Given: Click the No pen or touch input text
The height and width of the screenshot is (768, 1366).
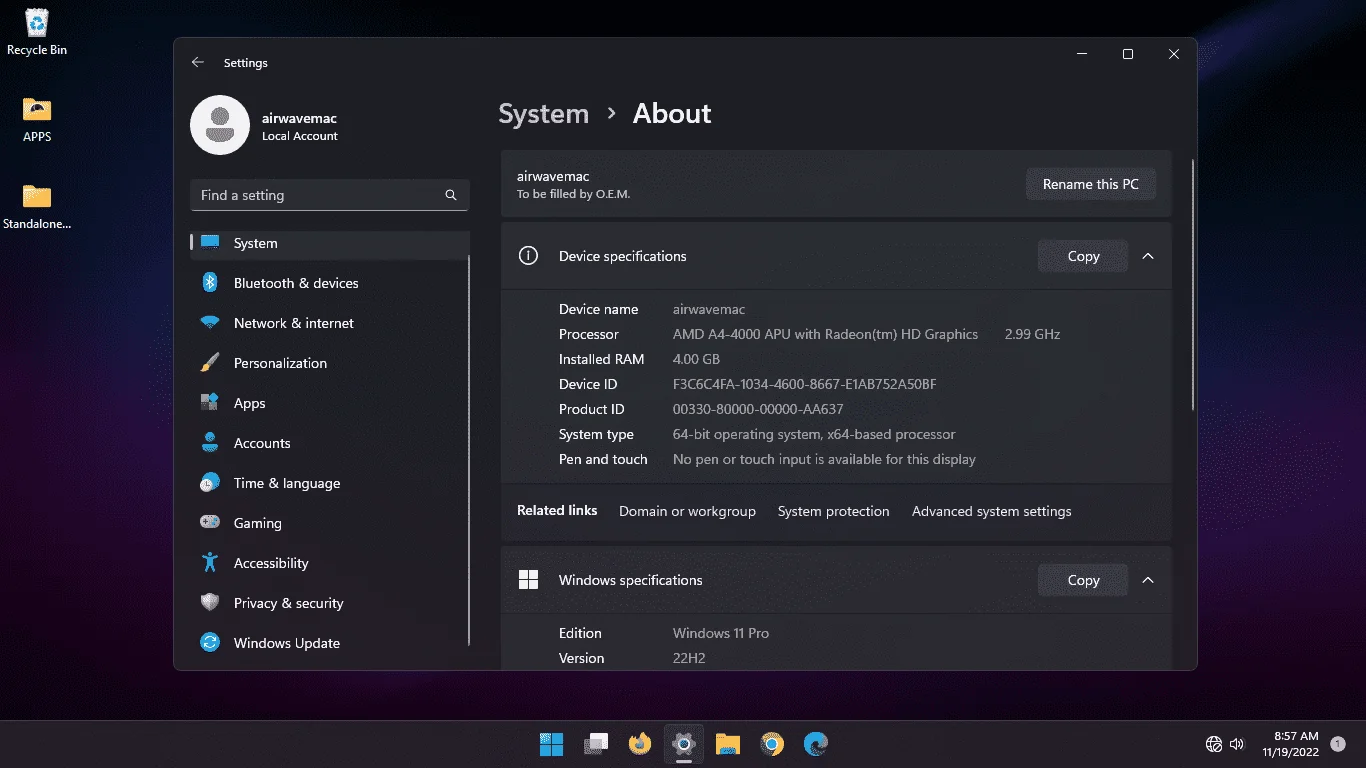Looking at the screenshot, I should tap(824, 459).
